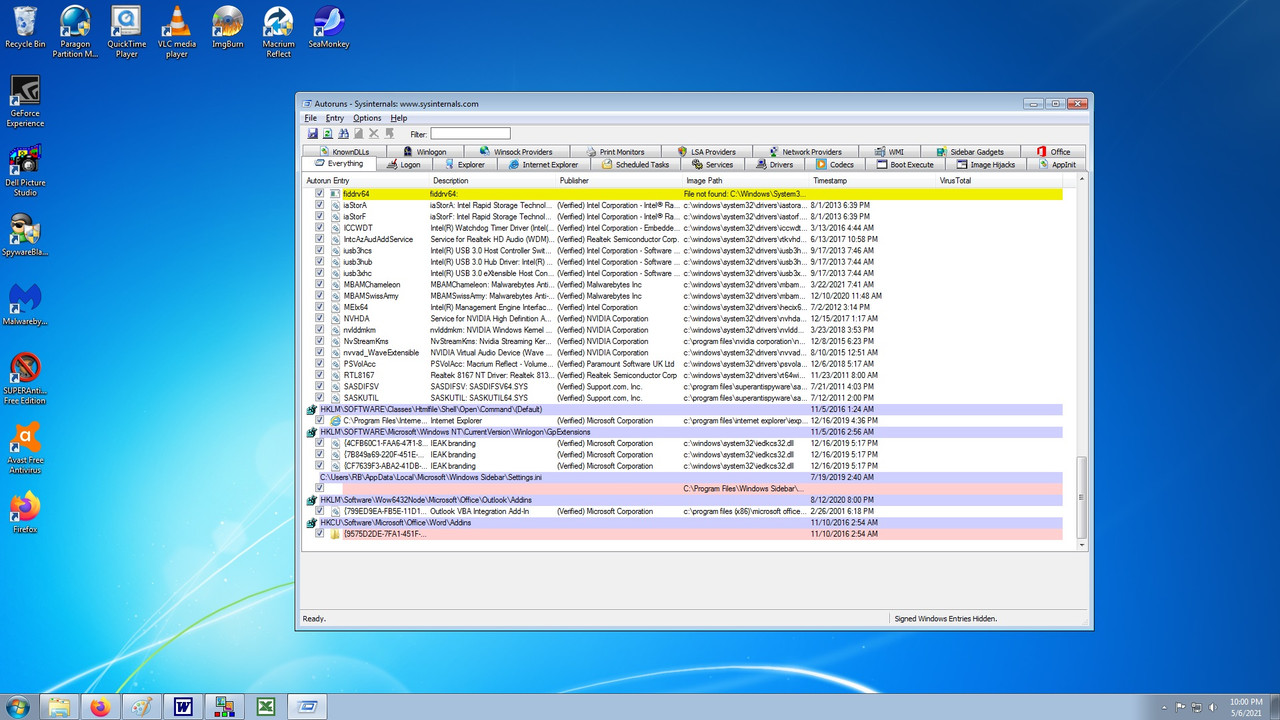Uncheck the Outlook VBA Integration Add-In checkbox
The width and height of the screenshot is (1280, 720).
(320, 511)
